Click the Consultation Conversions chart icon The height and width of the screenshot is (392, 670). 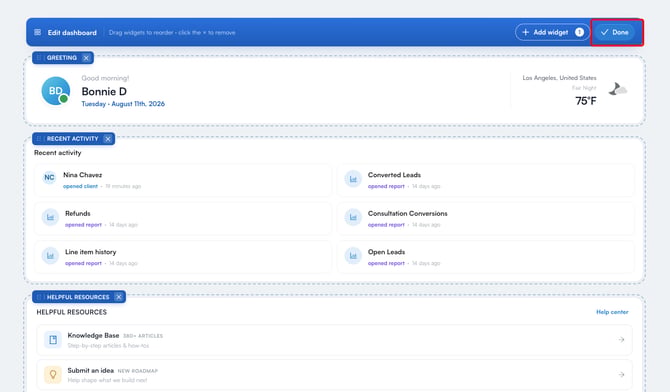coord(353,217)
